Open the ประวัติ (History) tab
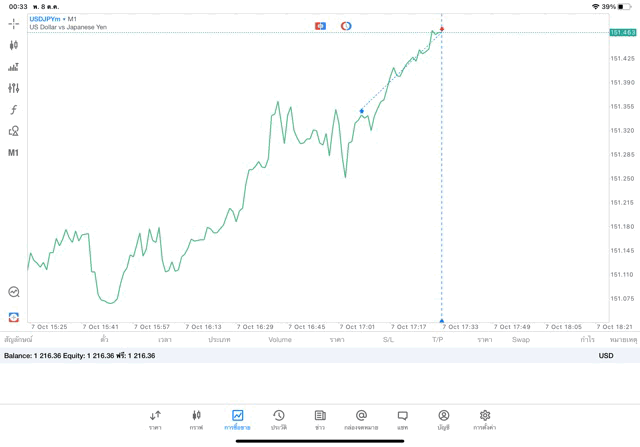Image resolution: width=640 pixels, height=447 pixels. (x=279, y=419)
